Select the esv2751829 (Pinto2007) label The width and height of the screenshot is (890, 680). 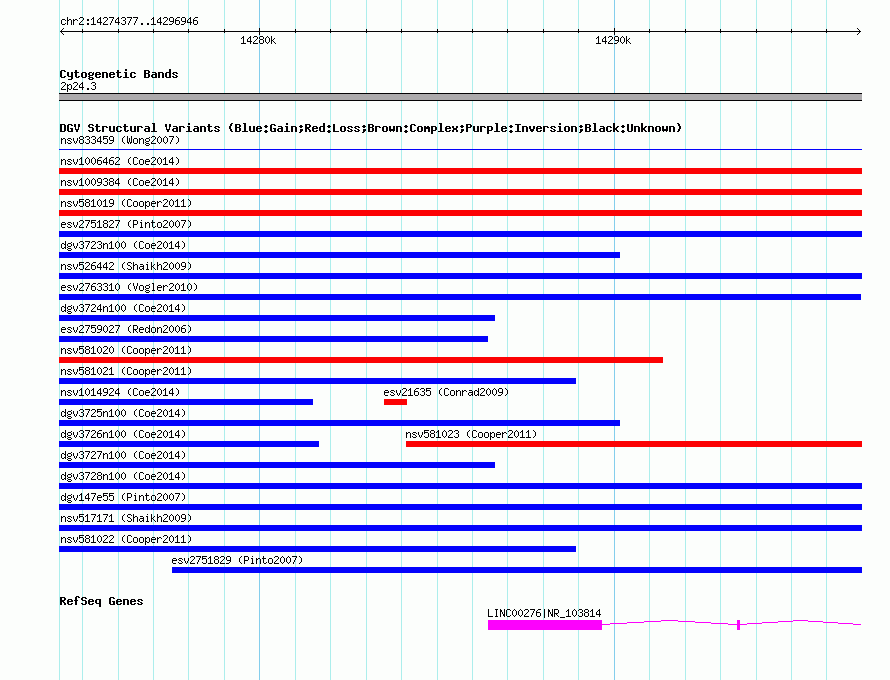coord(237,560)
